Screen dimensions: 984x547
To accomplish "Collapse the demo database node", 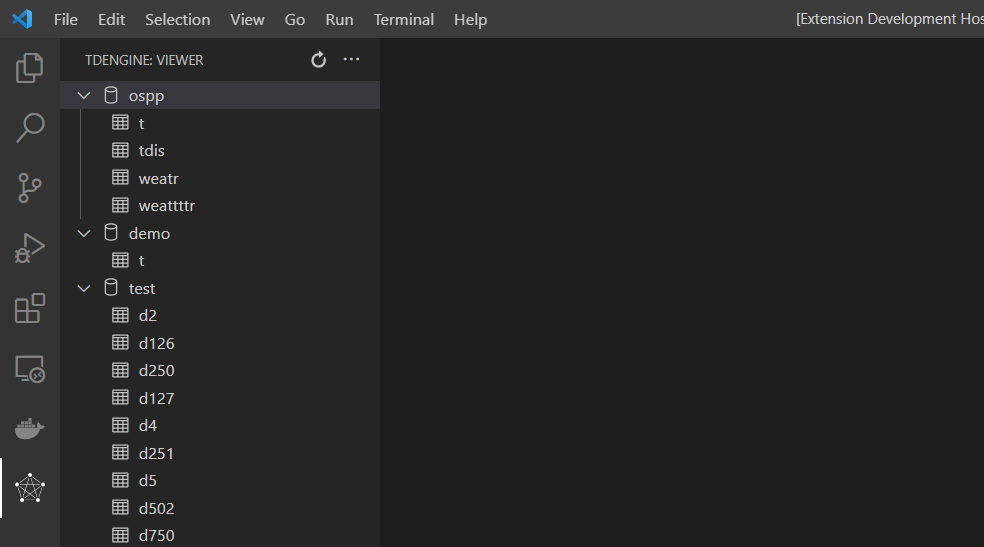I will [x=84, y=233].
